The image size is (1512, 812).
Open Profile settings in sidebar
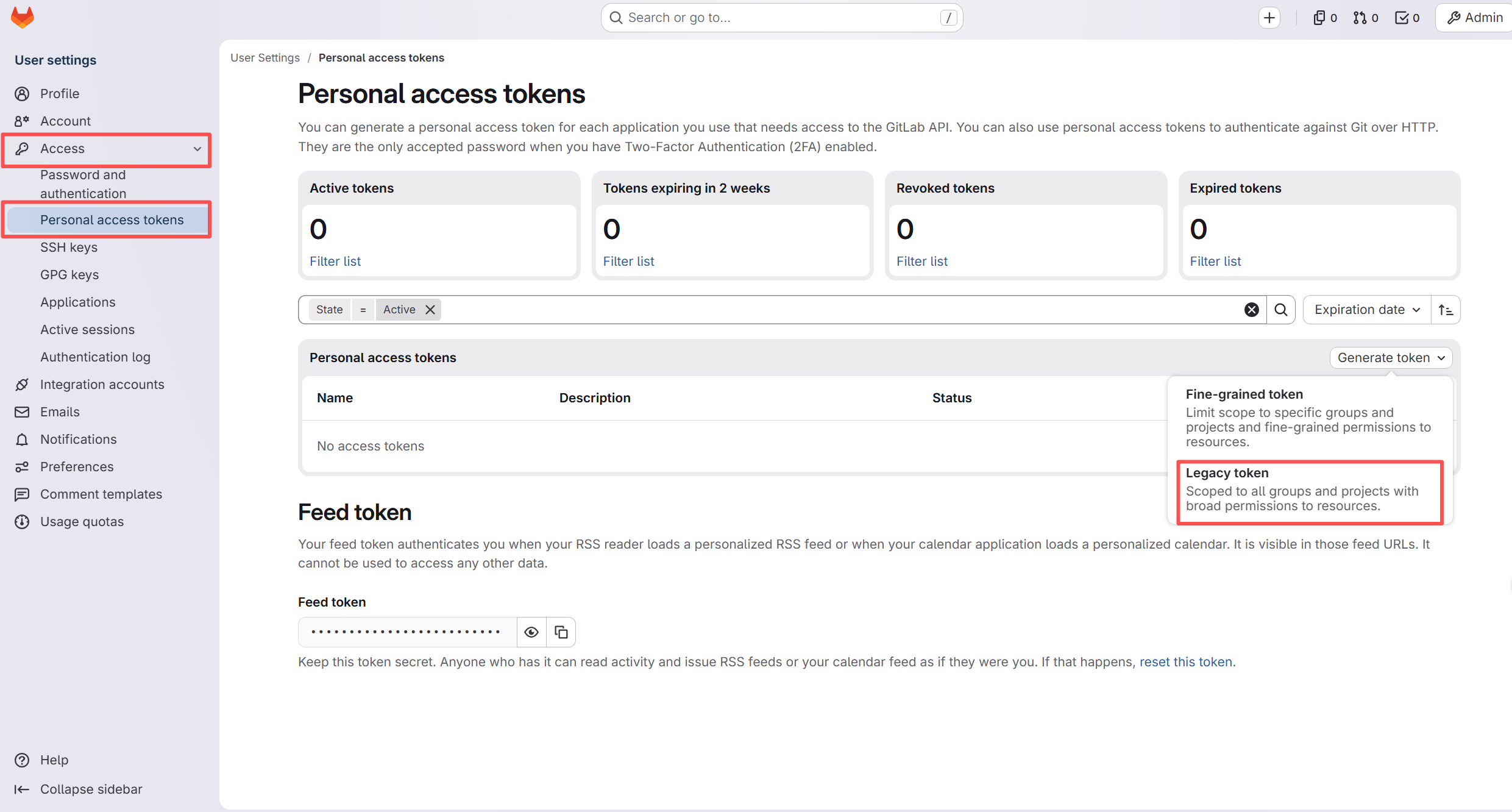pos(60,93)
